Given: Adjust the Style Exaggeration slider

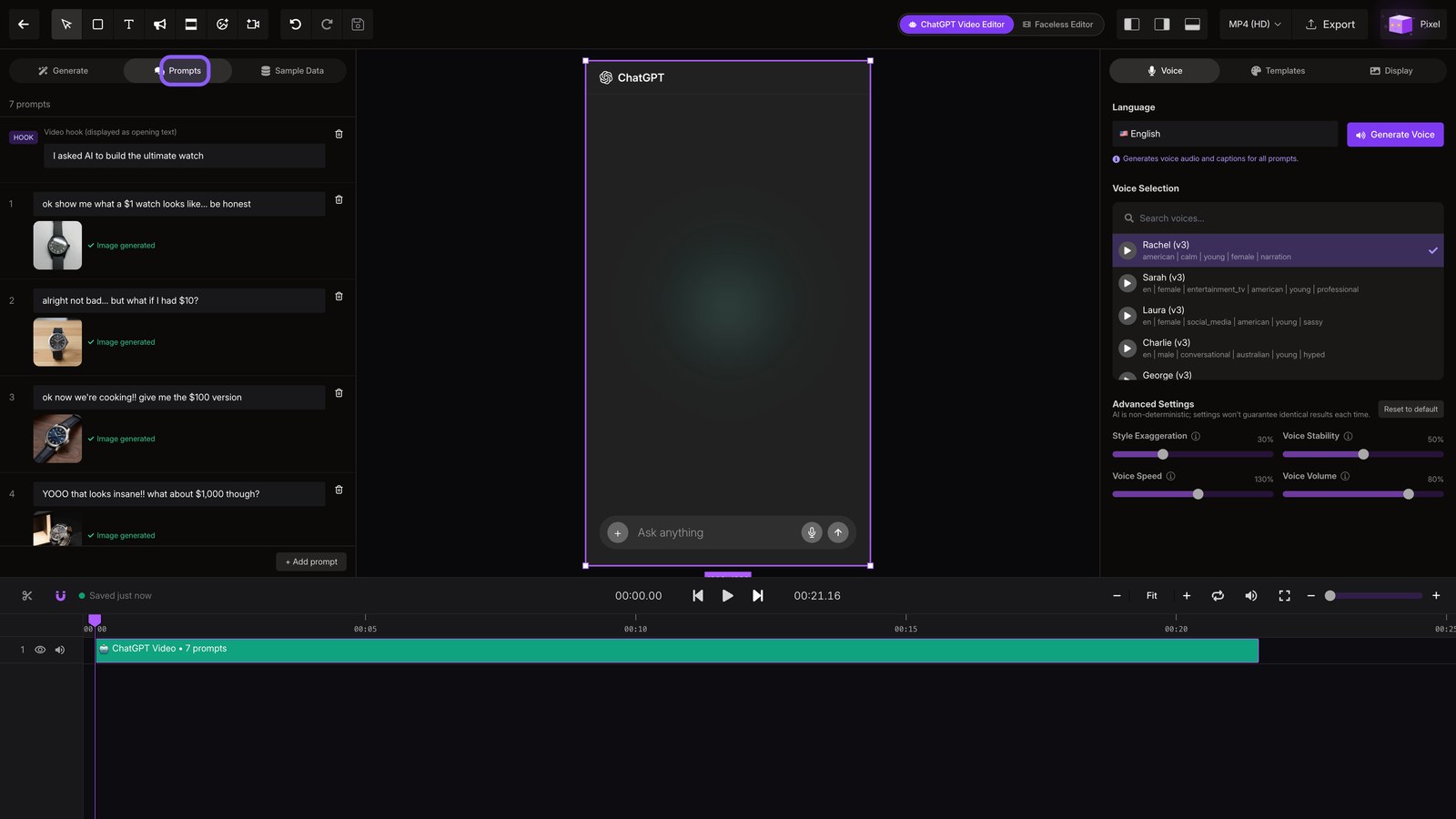Looking at the screenshot, I should (1192, 454).
